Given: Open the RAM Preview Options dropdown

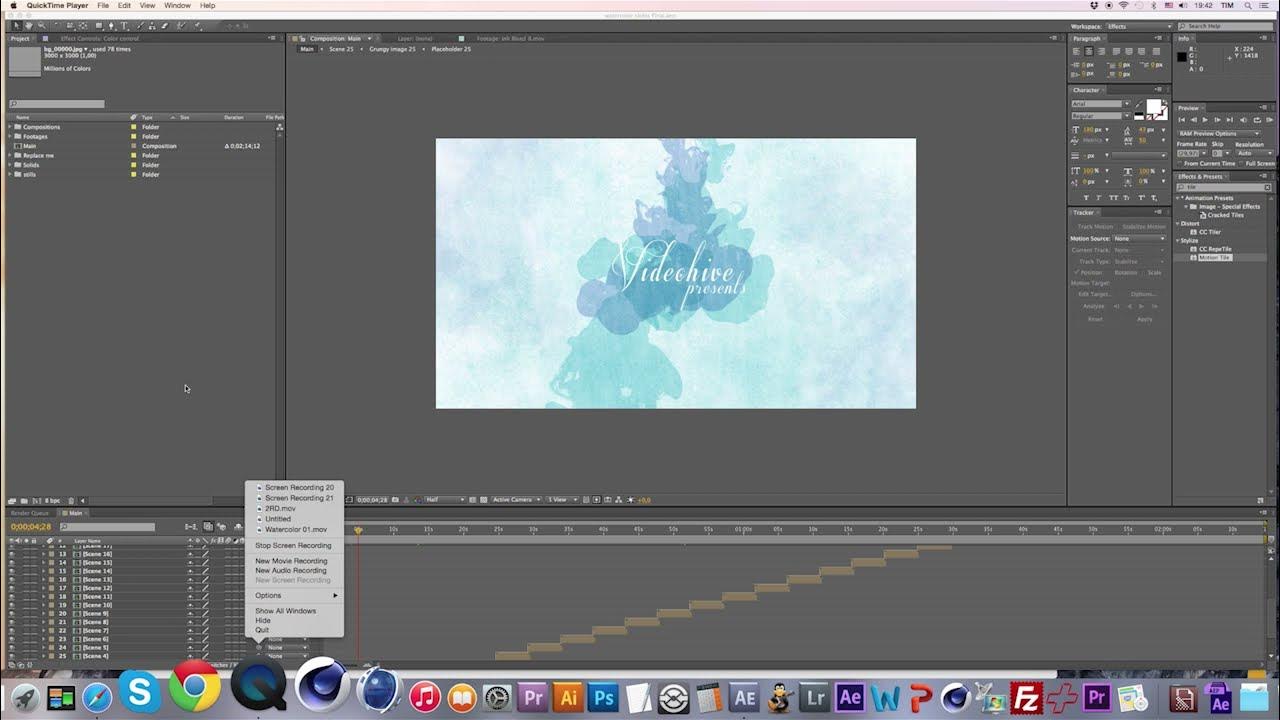Looking at the screenshot, I should (x=1218, y=133).
